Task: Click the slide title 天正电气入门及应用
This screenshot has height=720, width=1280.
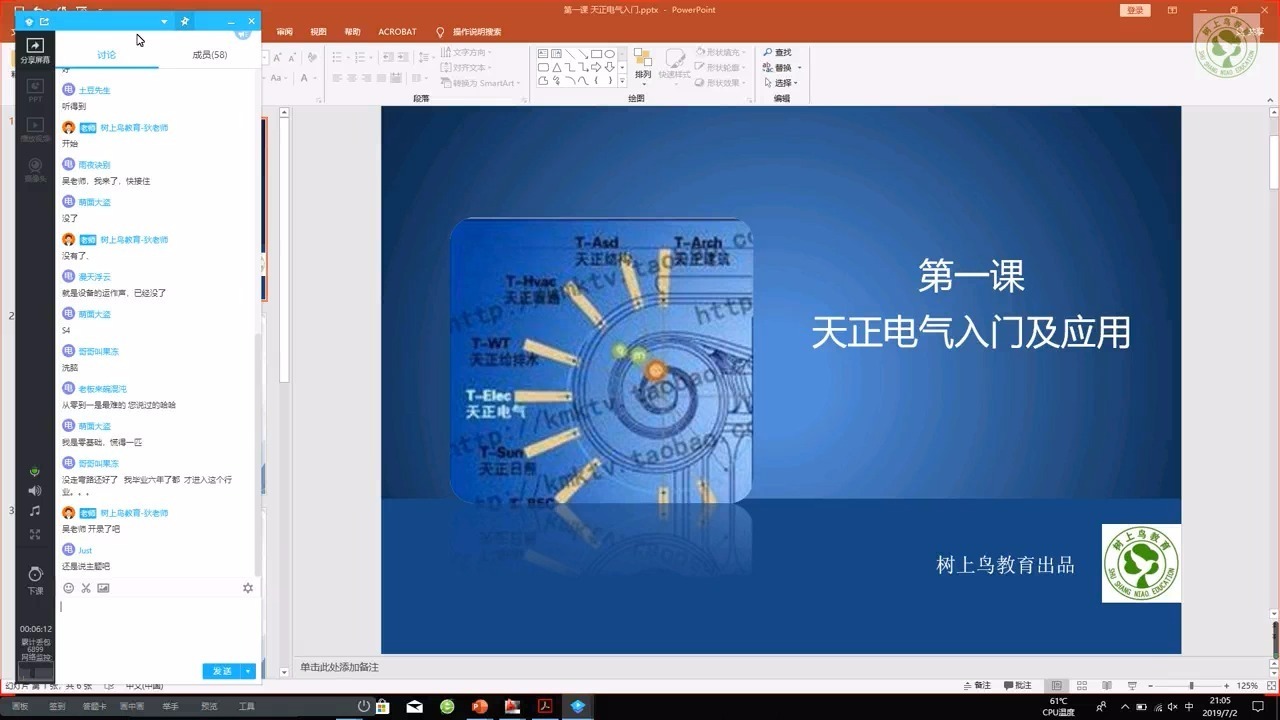Action: 970,333
